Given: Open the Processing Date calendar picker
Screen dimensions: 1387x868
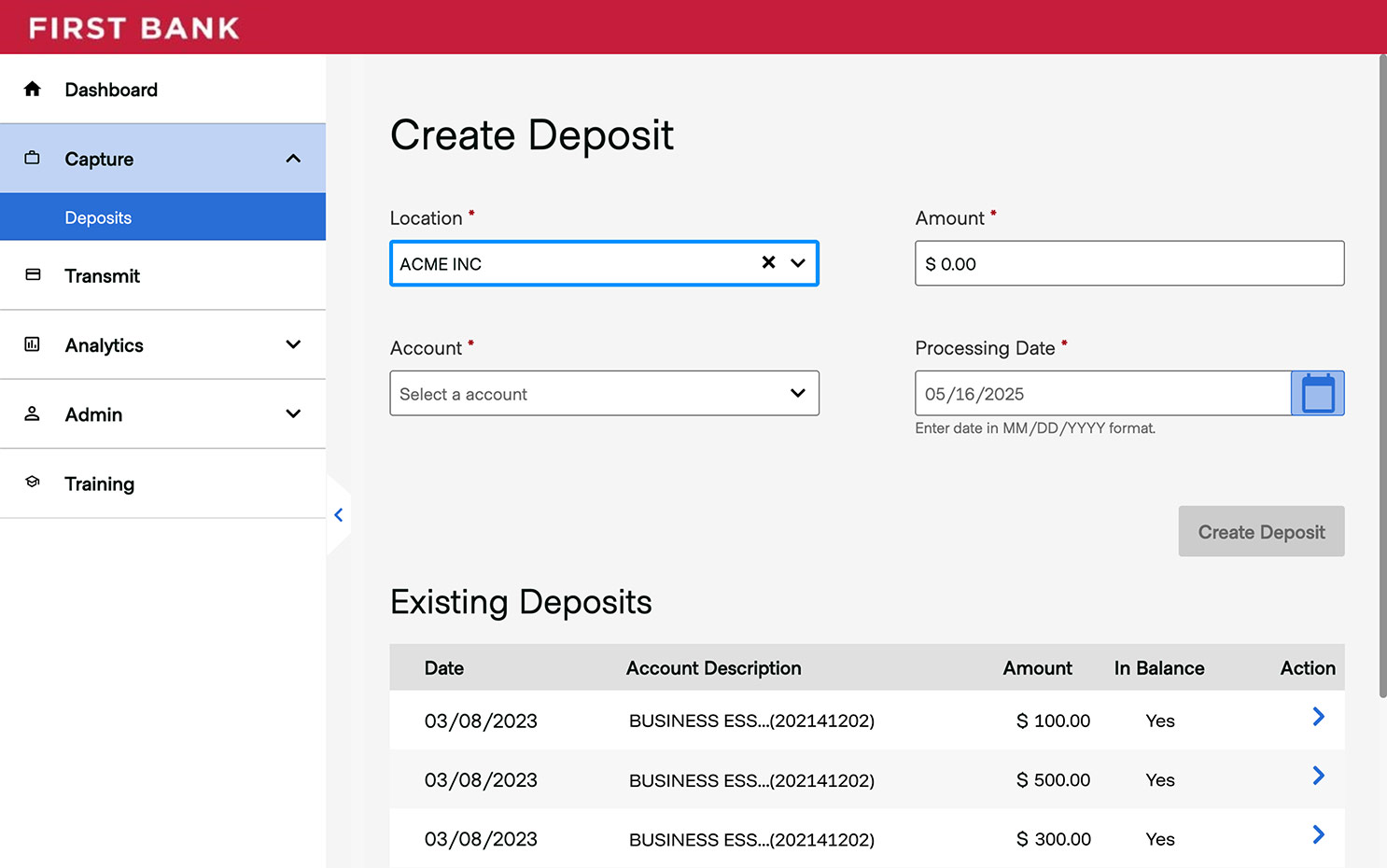Looking at the screenshot, I should (x=1317, y=393).
